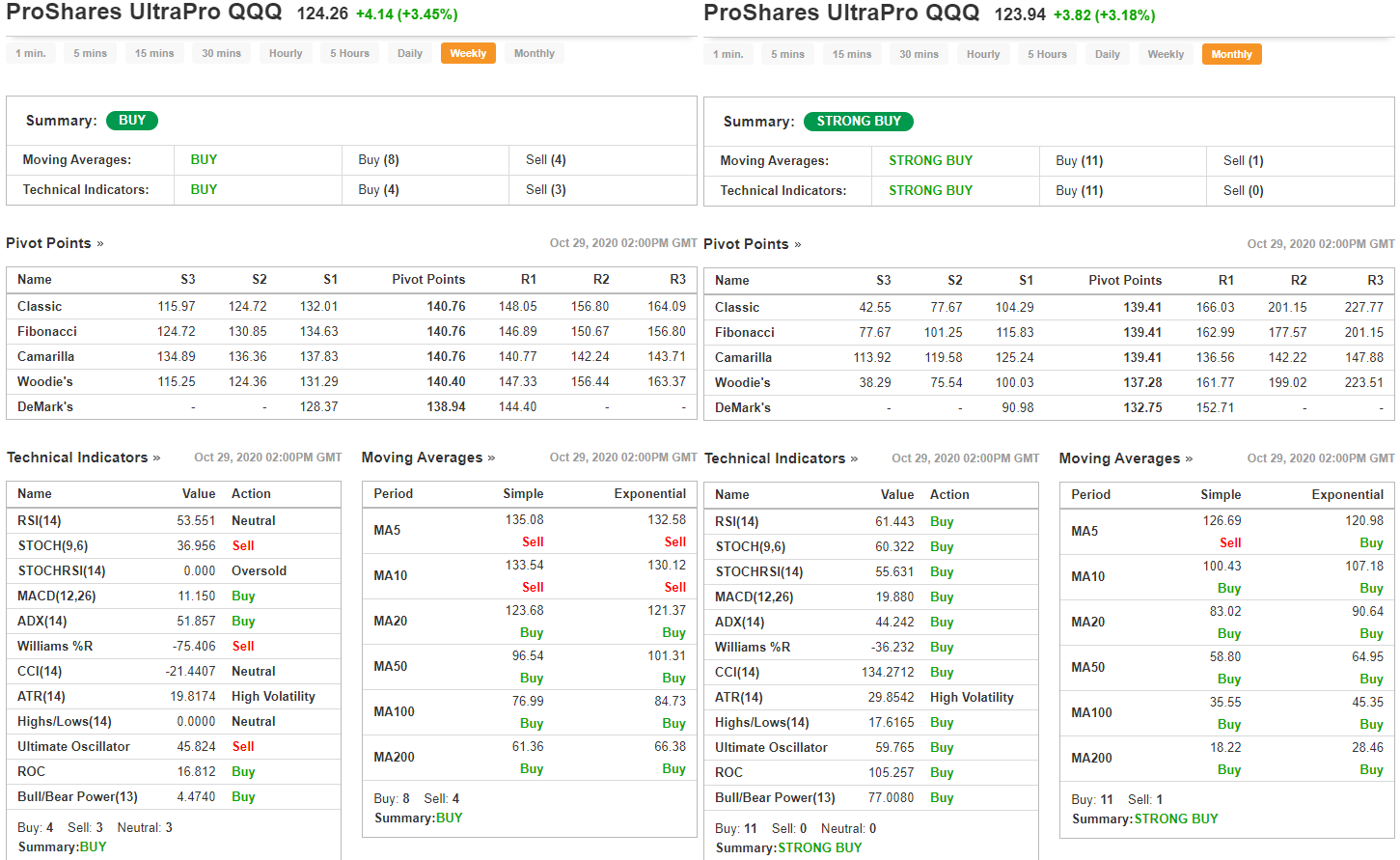The width and height of the screenshot is (1400, 860).
Task: Select the Weekly tab in right panel
Action: click(1166, 54)
